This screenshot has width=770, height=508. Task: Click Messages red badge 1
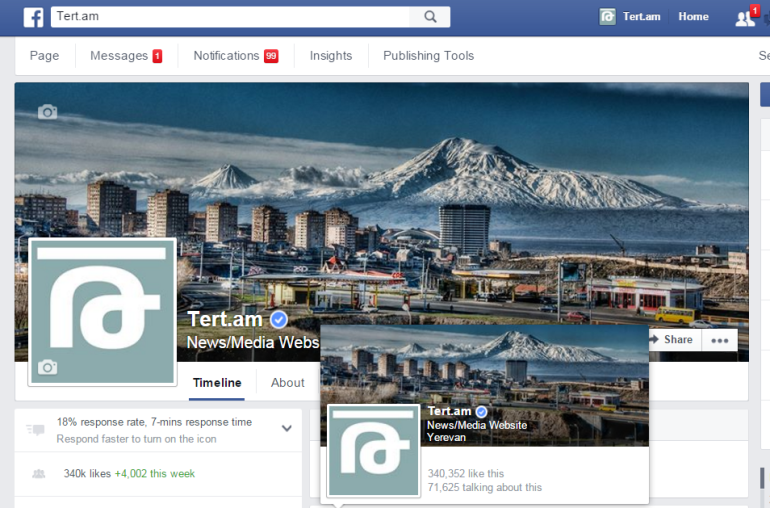[x=157, y=56]
